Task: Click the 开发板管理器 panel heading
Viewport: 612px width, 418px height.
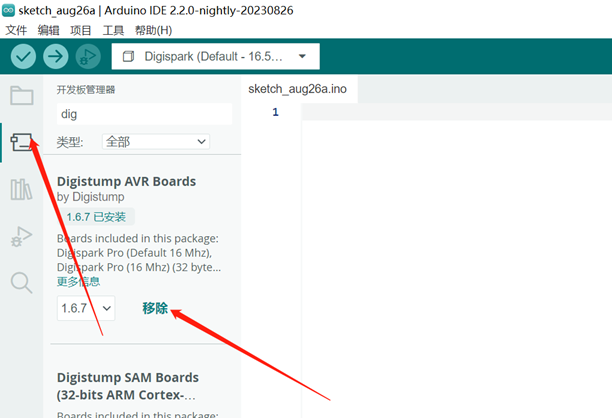Action: tap(86, 90)
